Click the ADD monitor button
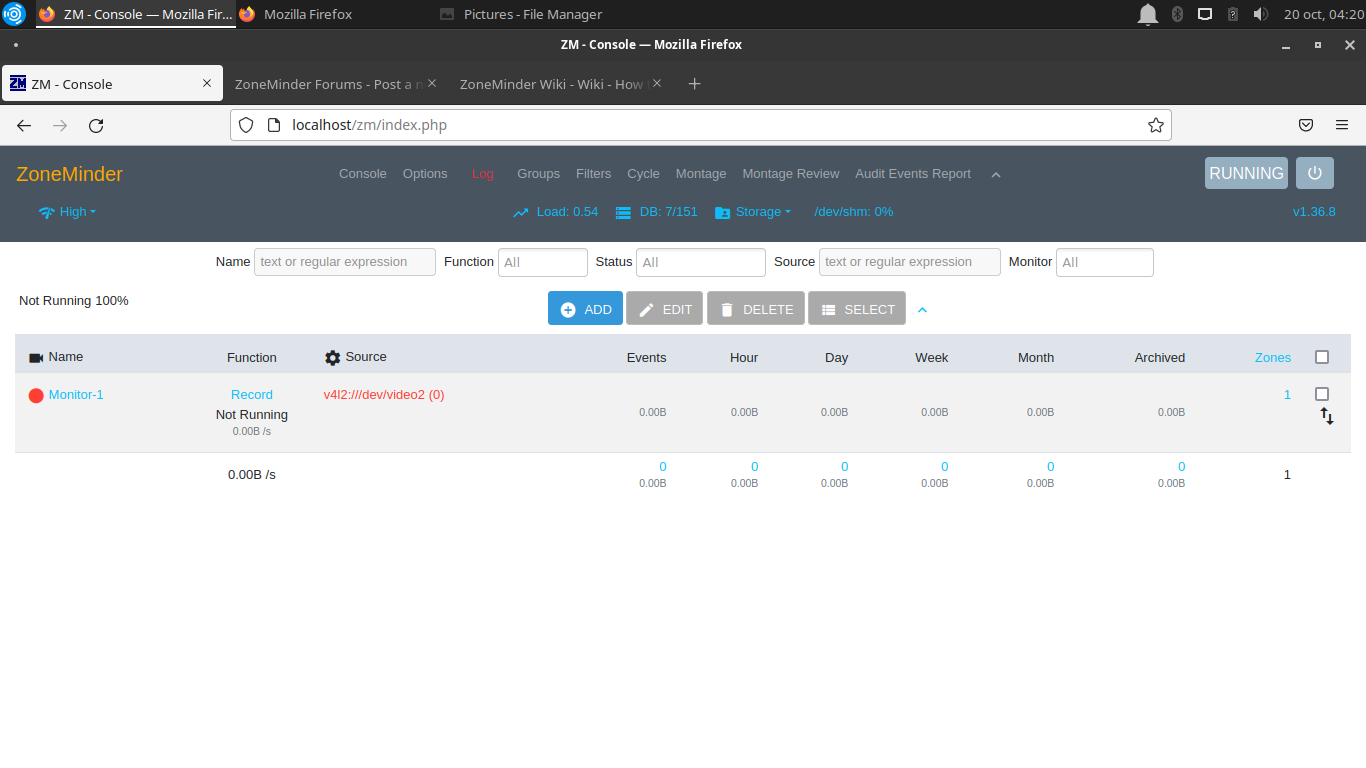Image resolution: width=1366 pixels, height=768 pixels. coord(585,309)
